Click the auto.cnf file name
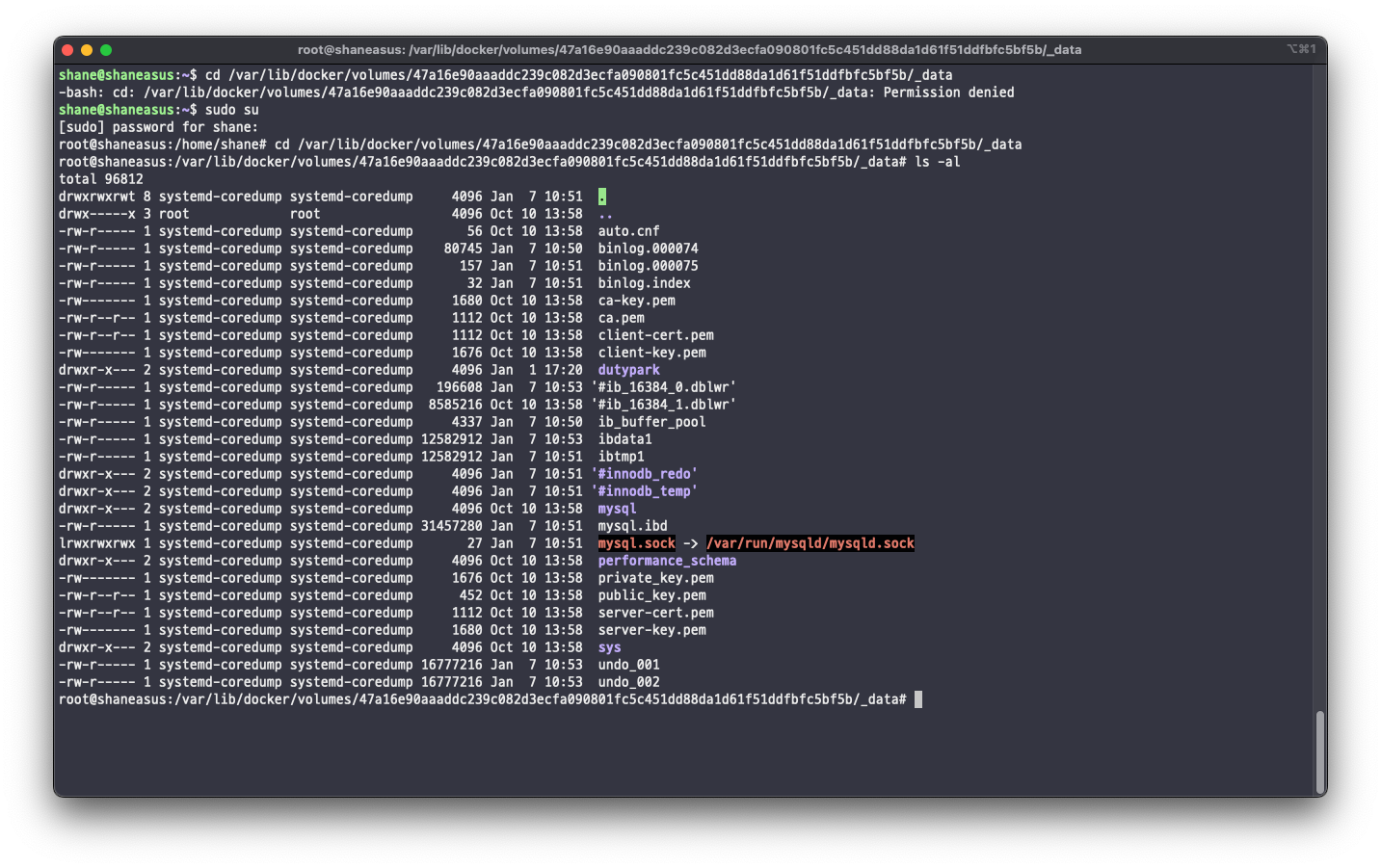This screenshot has width=1381, height=868. [x=629, y=231]
